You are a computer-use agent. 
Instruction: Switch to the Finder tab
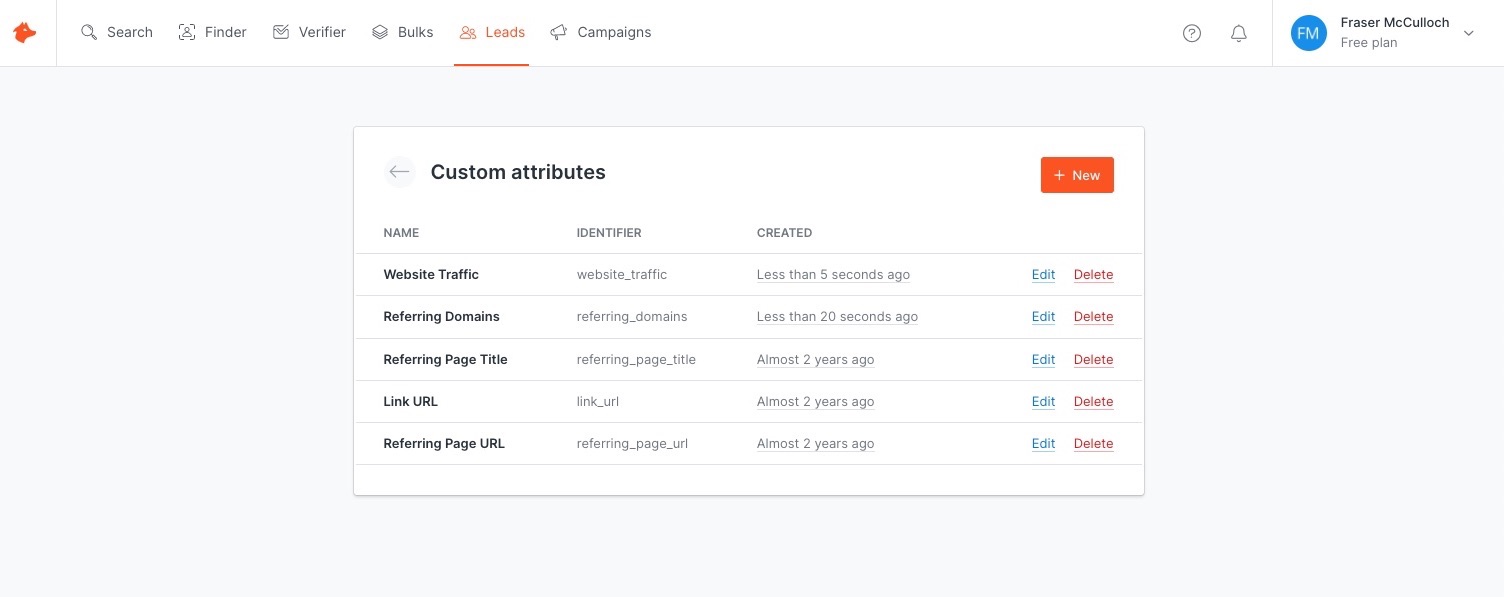212,32
